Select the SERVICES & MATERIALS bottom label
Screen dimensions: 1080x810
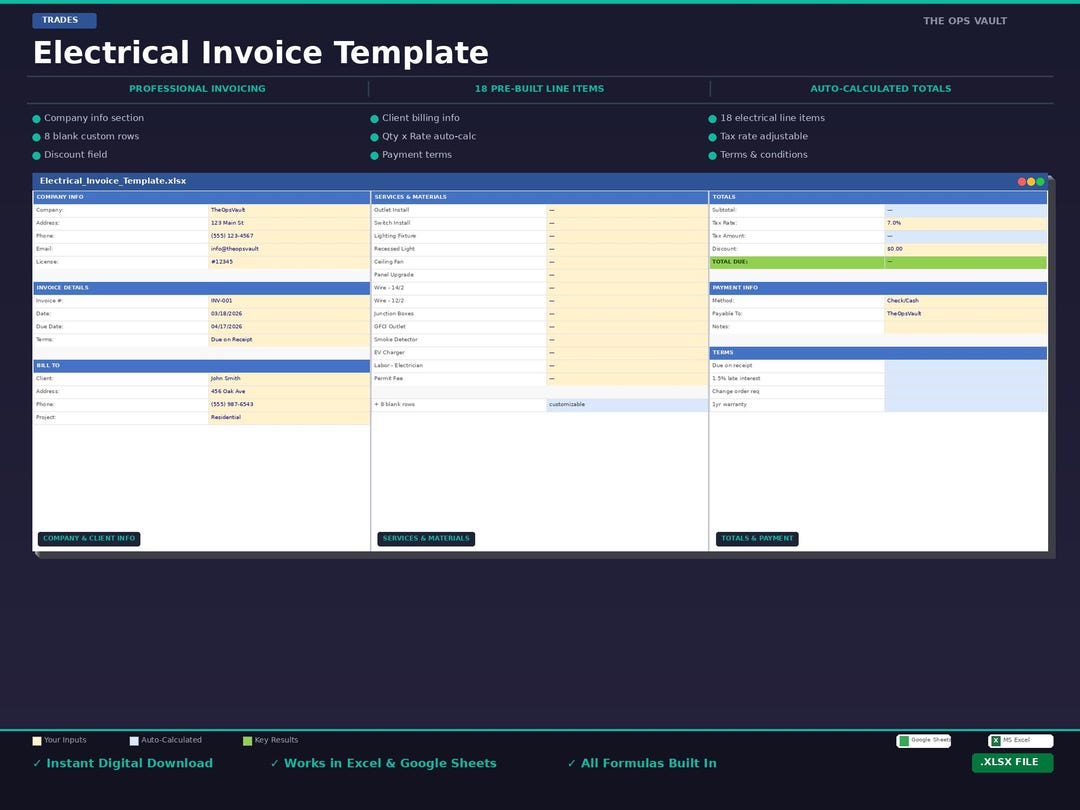[426, 539]
